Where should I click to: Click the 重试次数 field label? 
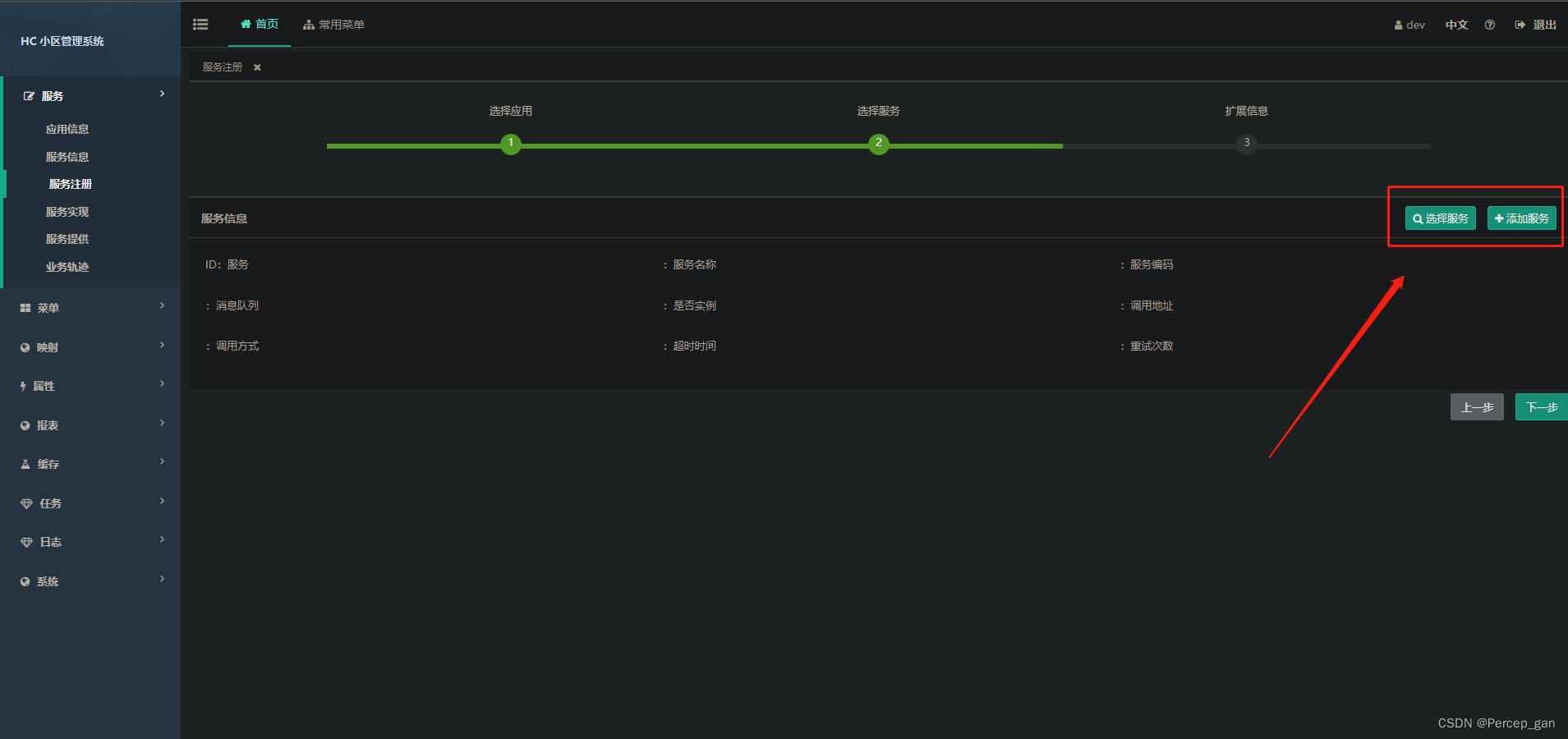click(1152, 346)
